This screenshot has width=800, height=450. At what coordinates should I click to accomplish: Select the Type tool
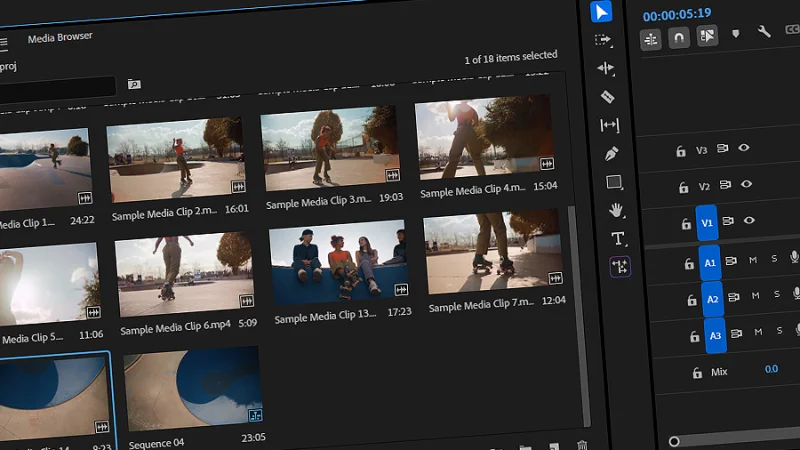[618, 238]
